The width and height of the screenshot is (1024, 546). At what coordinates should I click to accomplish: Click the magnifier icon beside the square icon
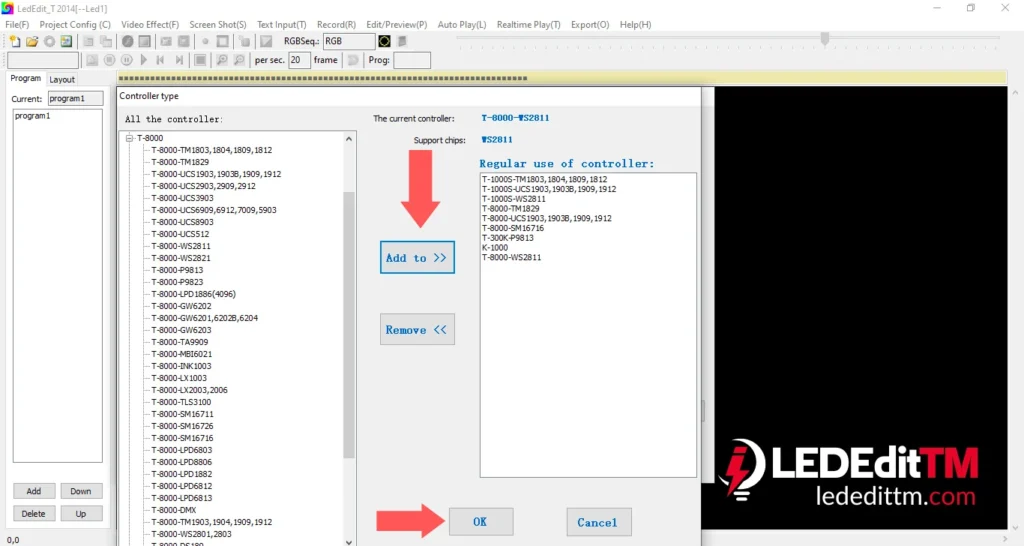(221, 60)
